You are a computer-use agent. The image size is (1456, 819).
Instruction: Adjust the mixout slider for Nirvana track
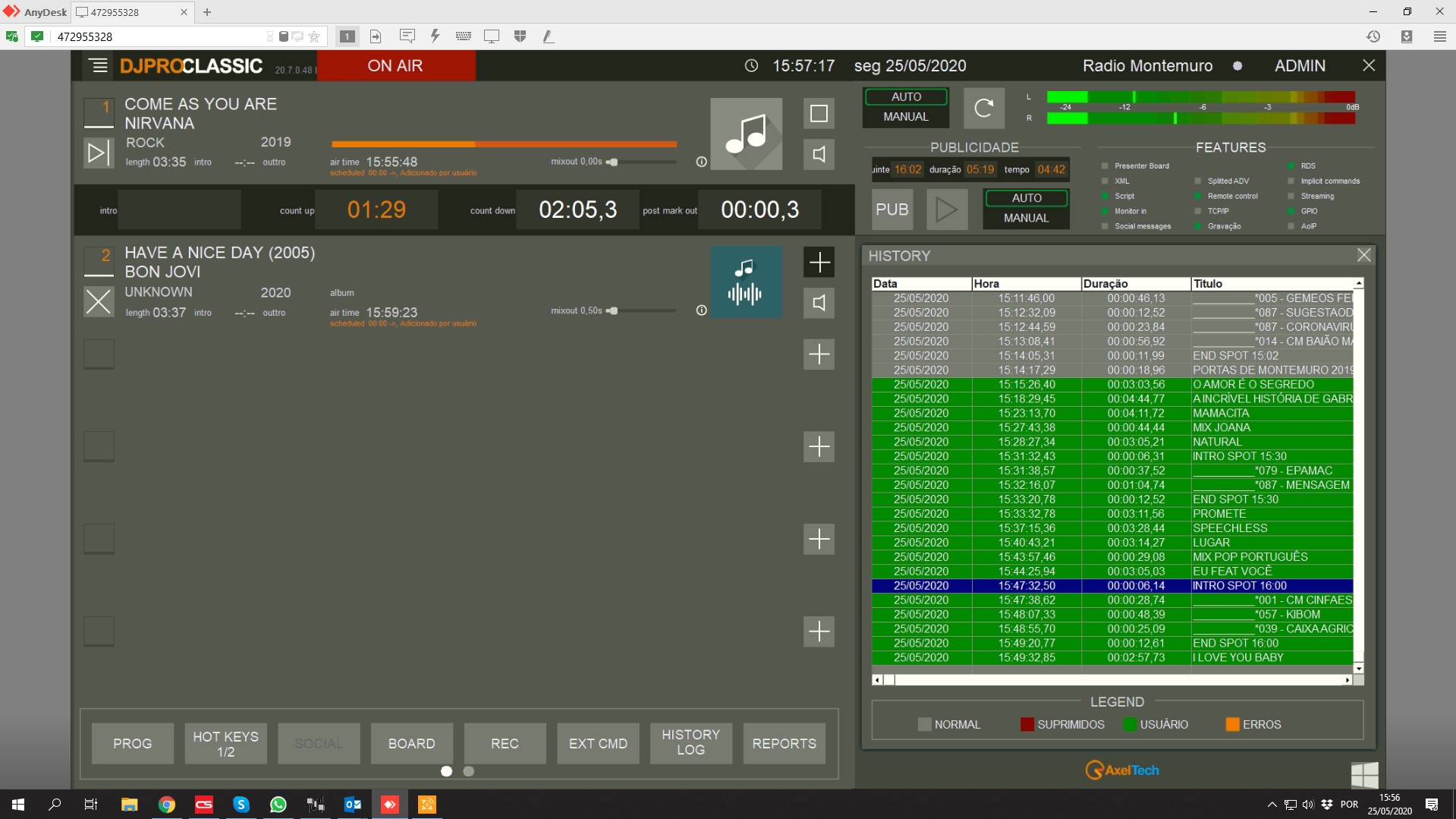613,162
